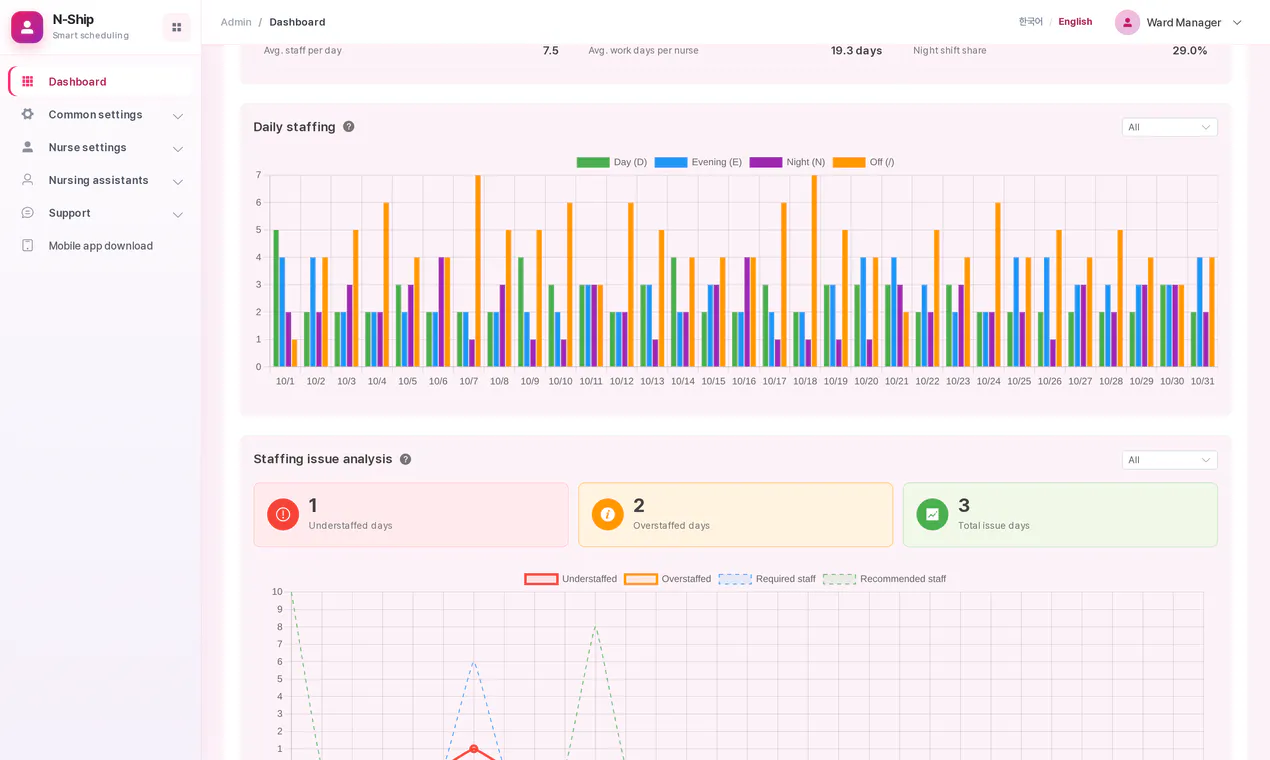The height and width of the screenshot is (760, 1270).
Task: Open help tooltip beside Daily staffing
Action: point(349,127)
